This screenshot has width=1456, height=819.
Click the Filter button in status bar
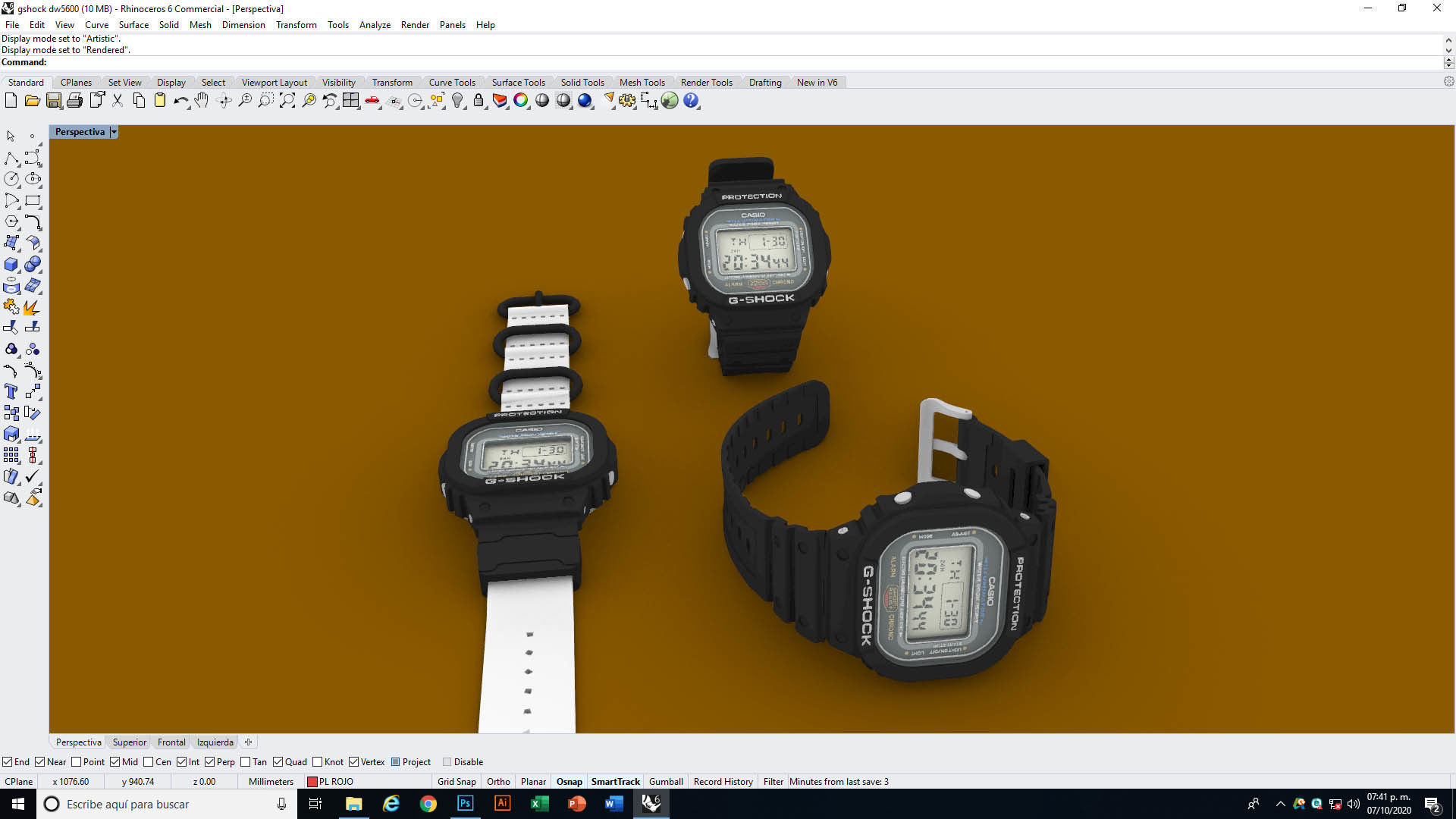pyautogui.click(x=773, y=782)
